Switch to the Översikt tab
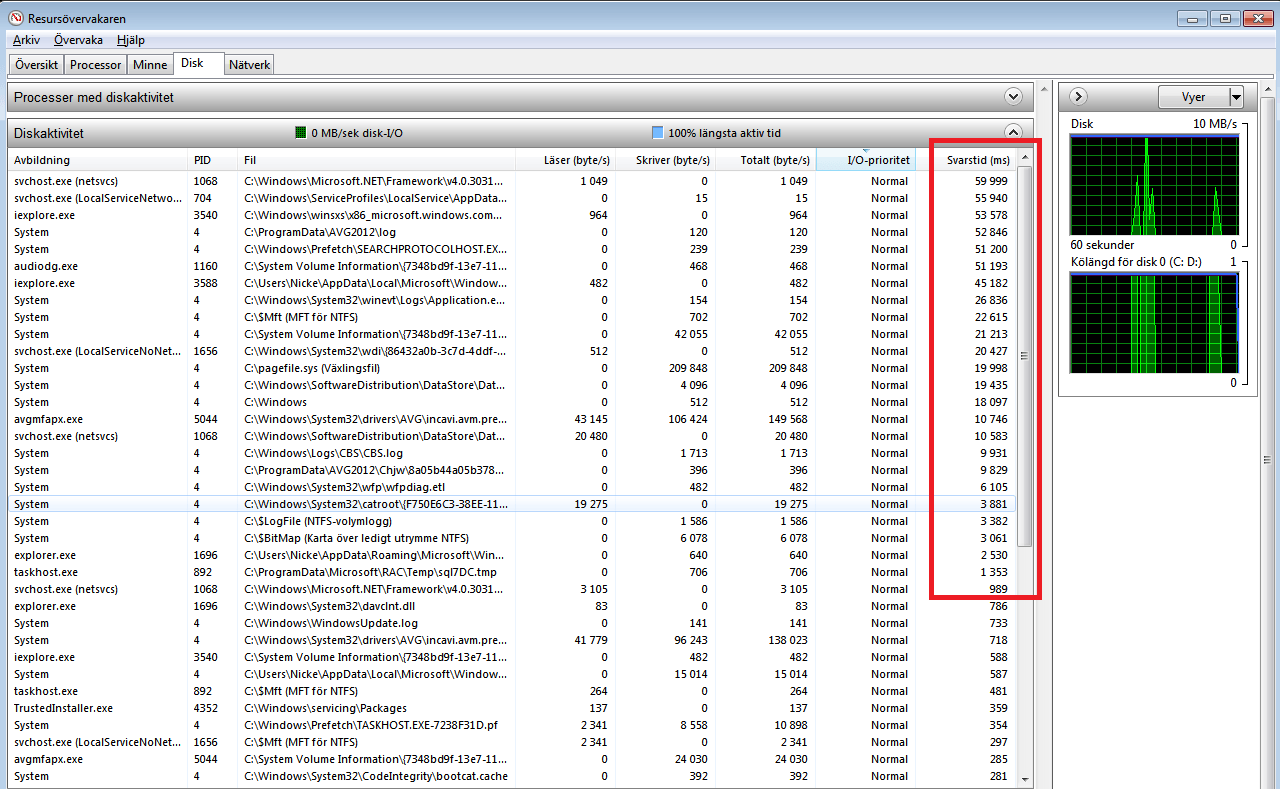This screenshot has width=1280, height=789. (37, 65)
